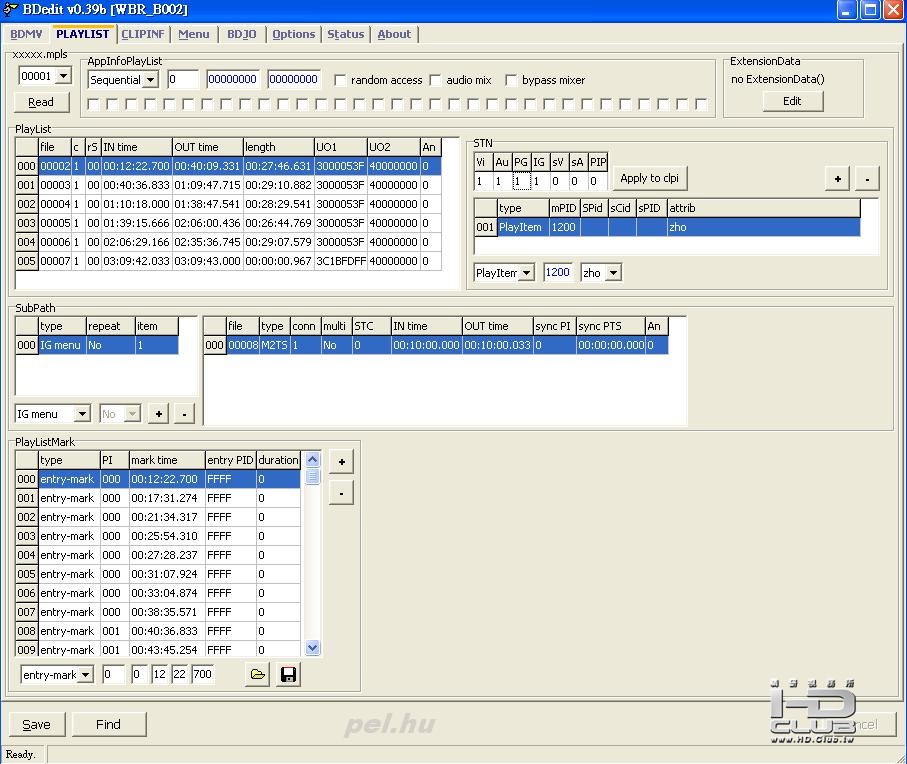Click the open folder icon under PlayListMark

tap(258, 675)
